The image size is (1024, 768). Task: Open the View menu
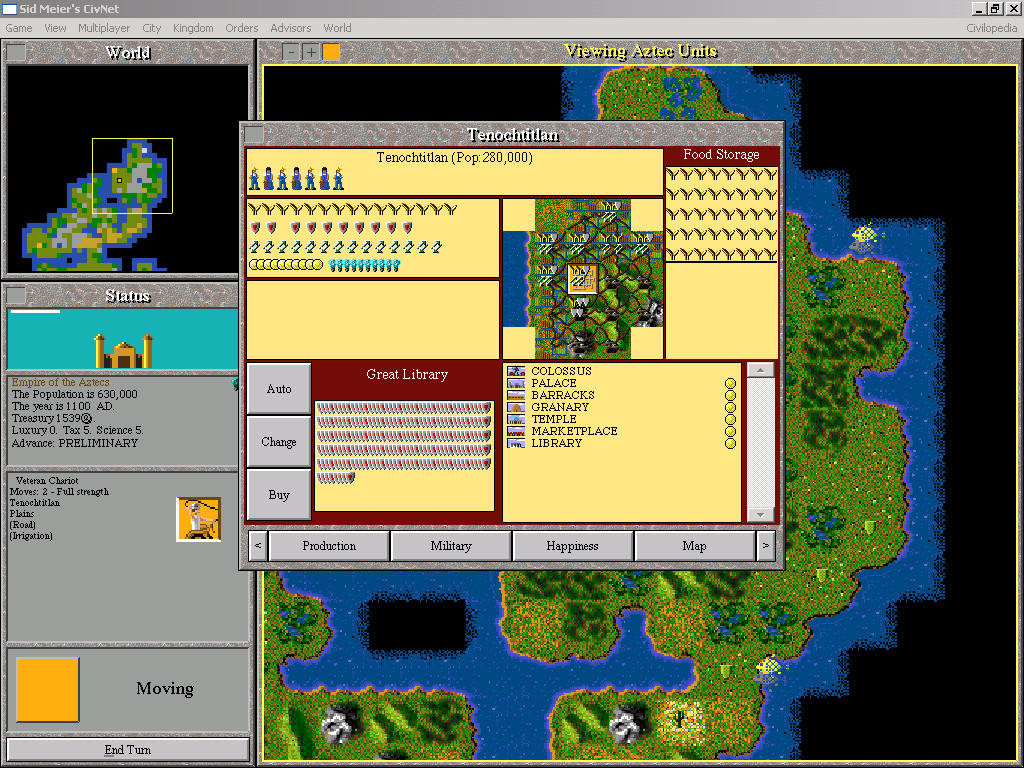point(55,28)
